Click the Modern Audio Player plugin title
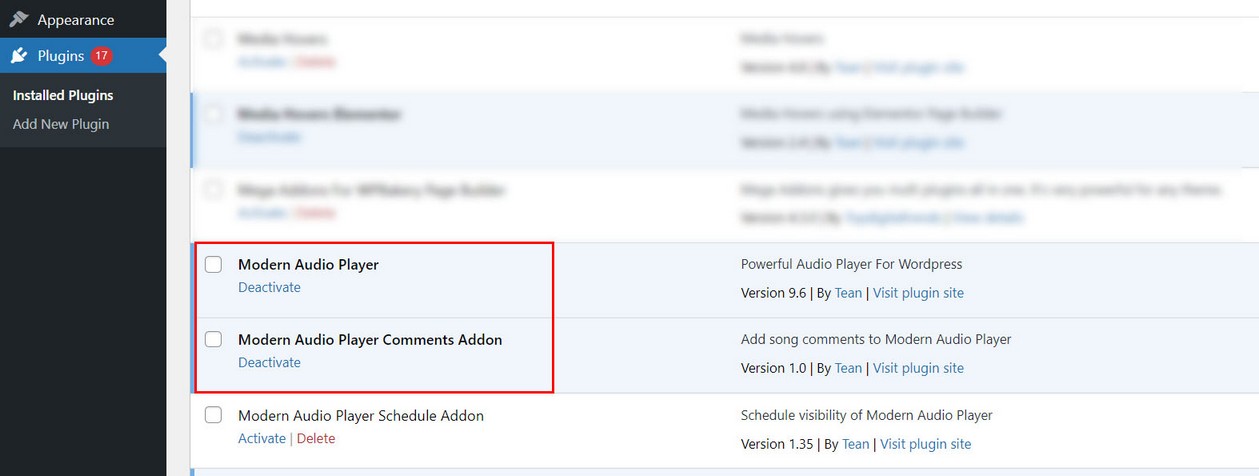Screen dimensions: 1259x476 308,264
